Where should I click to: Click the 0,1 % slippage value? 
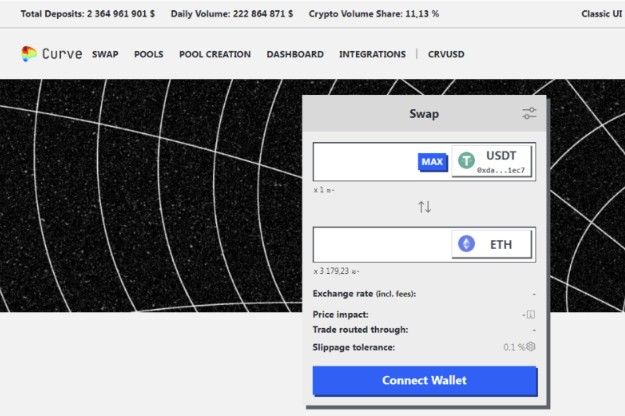[x=514, y=347]
